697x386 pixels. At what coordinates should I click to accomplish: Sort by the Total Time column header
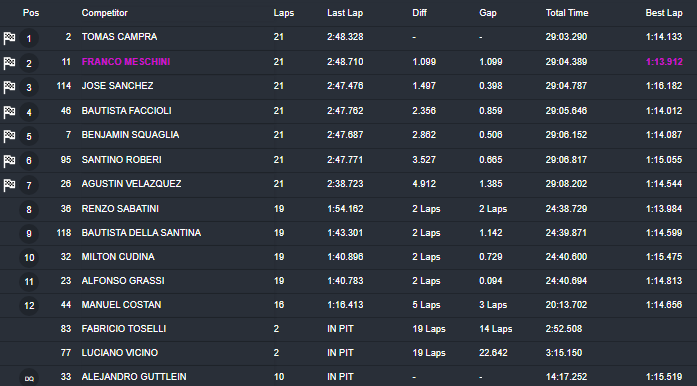[x=567, y=13]
